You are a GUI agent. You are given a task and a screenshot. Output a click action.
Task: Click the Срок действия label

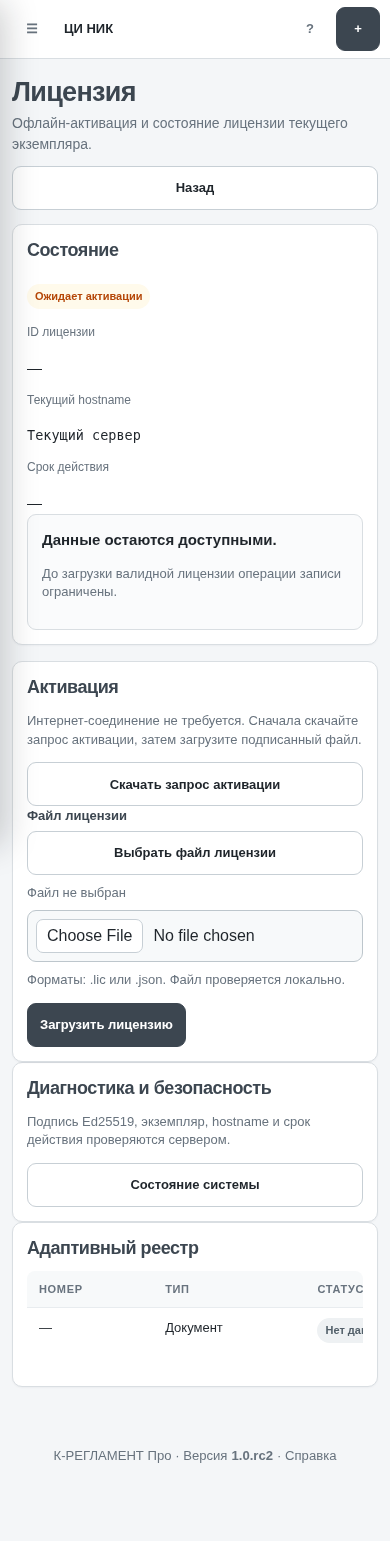[68, 467]
